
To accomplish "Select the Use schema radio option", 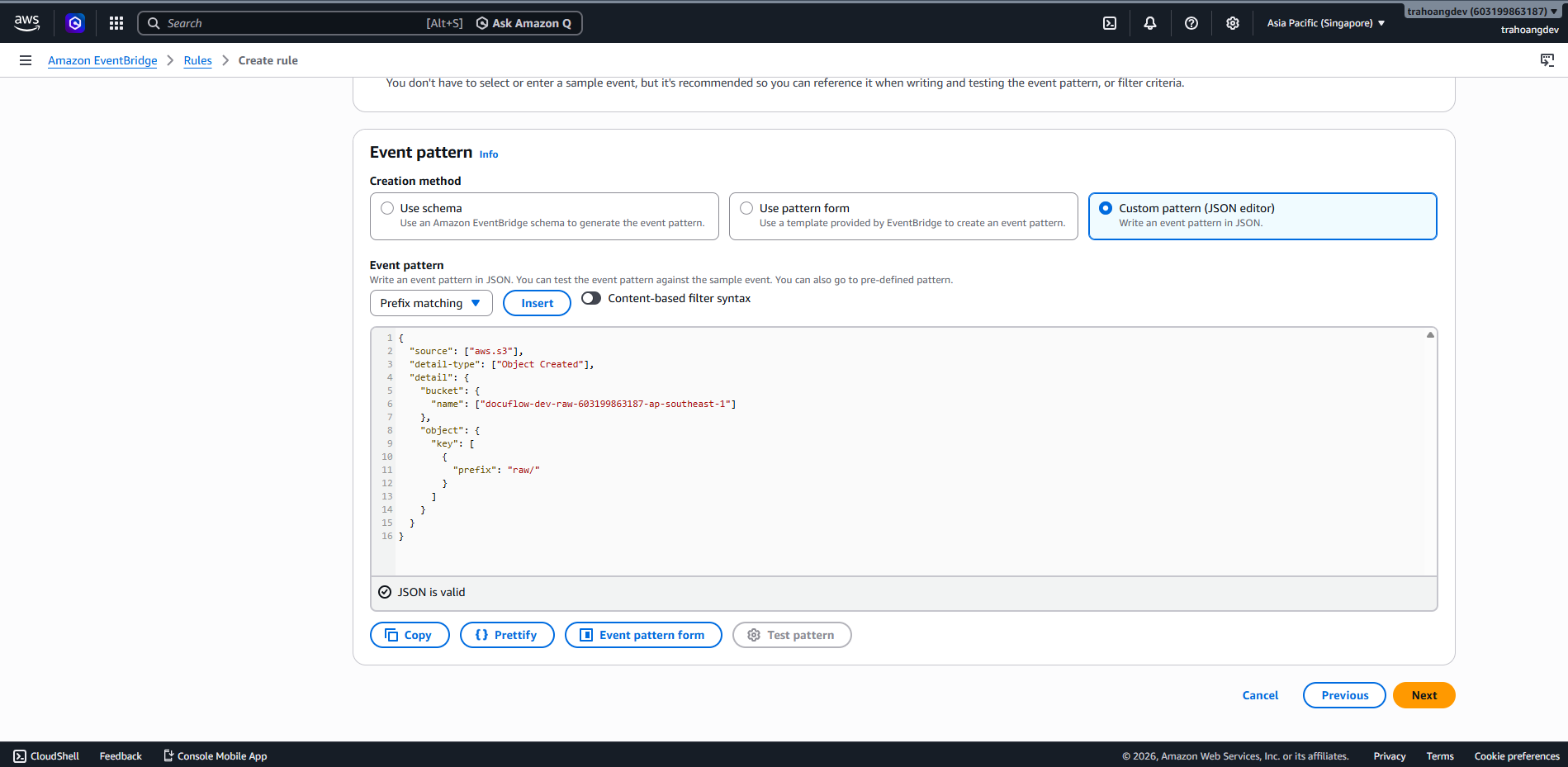I will (x=387, y=208).
